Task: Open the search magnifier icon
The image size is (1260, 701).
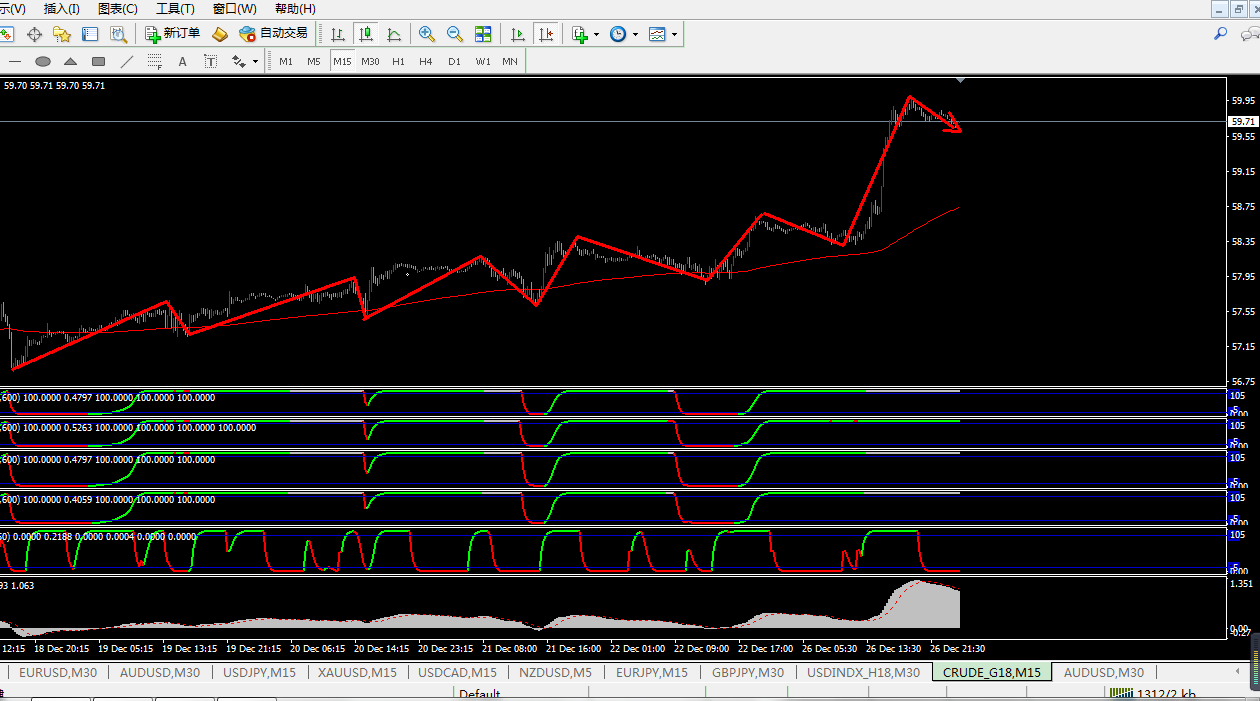Action: click(1220, 34)
